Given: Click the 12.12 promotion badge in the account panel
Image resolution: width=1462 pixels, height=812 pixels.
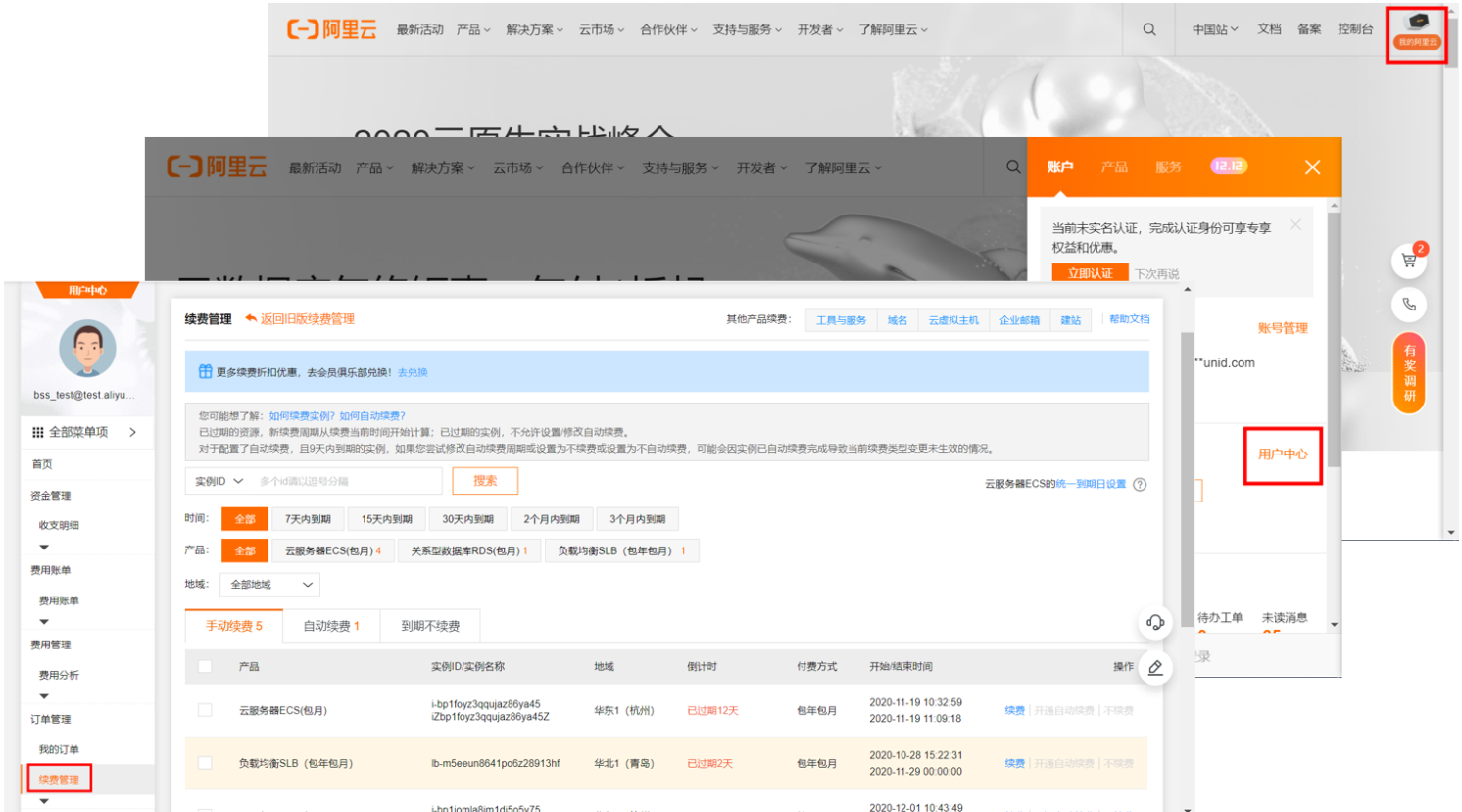Looking at the screenshot, I should [1228, 166].
